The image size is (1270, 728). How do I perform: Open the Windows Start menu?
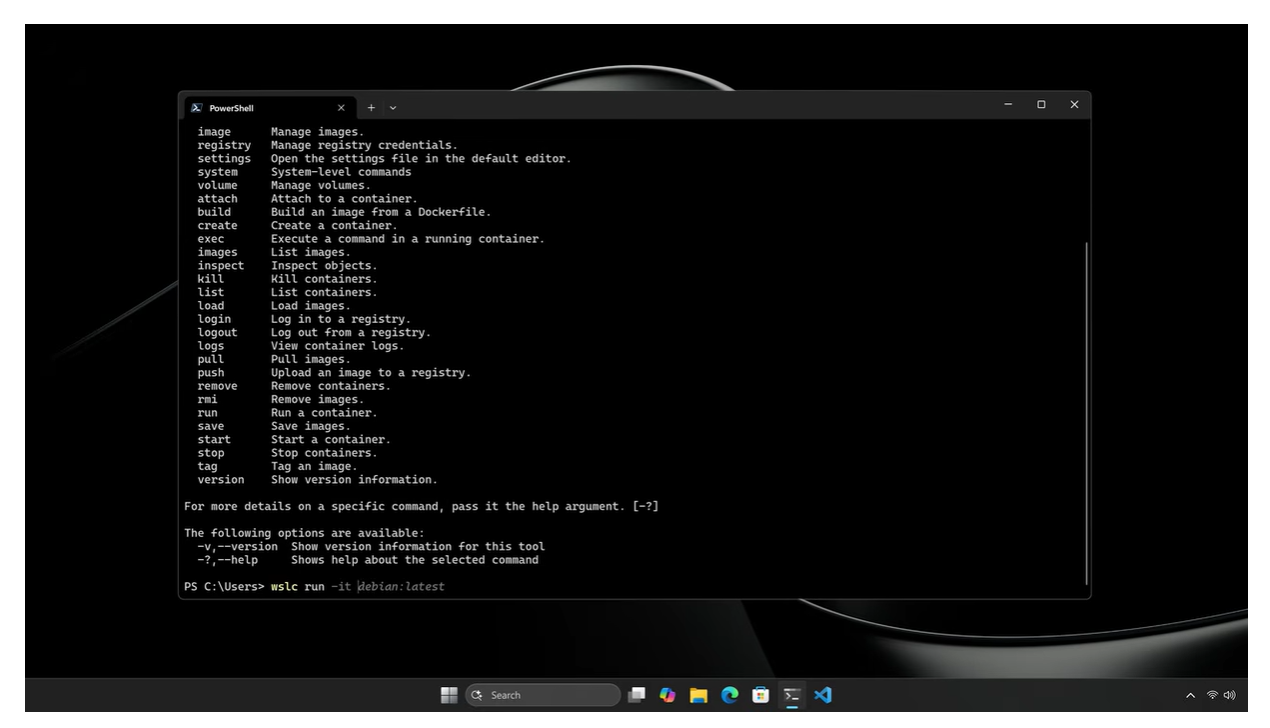click(449, 695)
